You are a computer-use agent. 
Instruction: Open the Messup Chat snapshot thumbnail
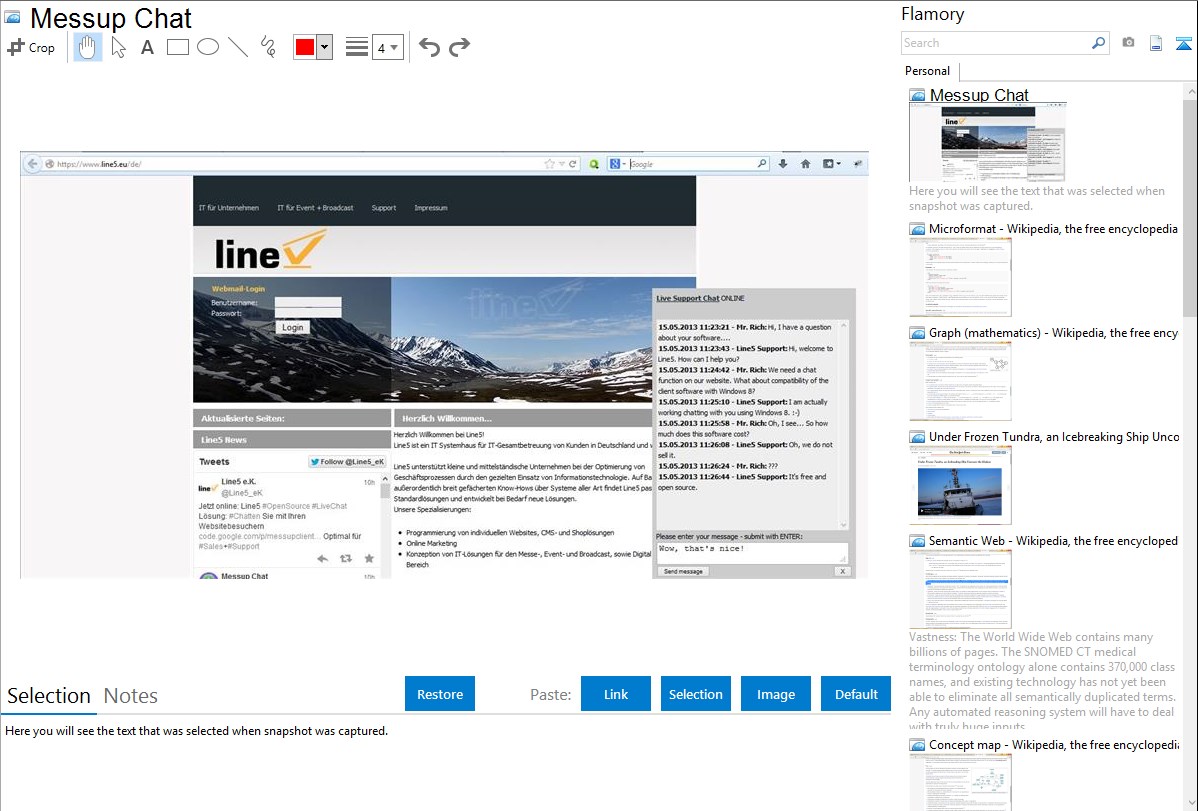point(987,143)
